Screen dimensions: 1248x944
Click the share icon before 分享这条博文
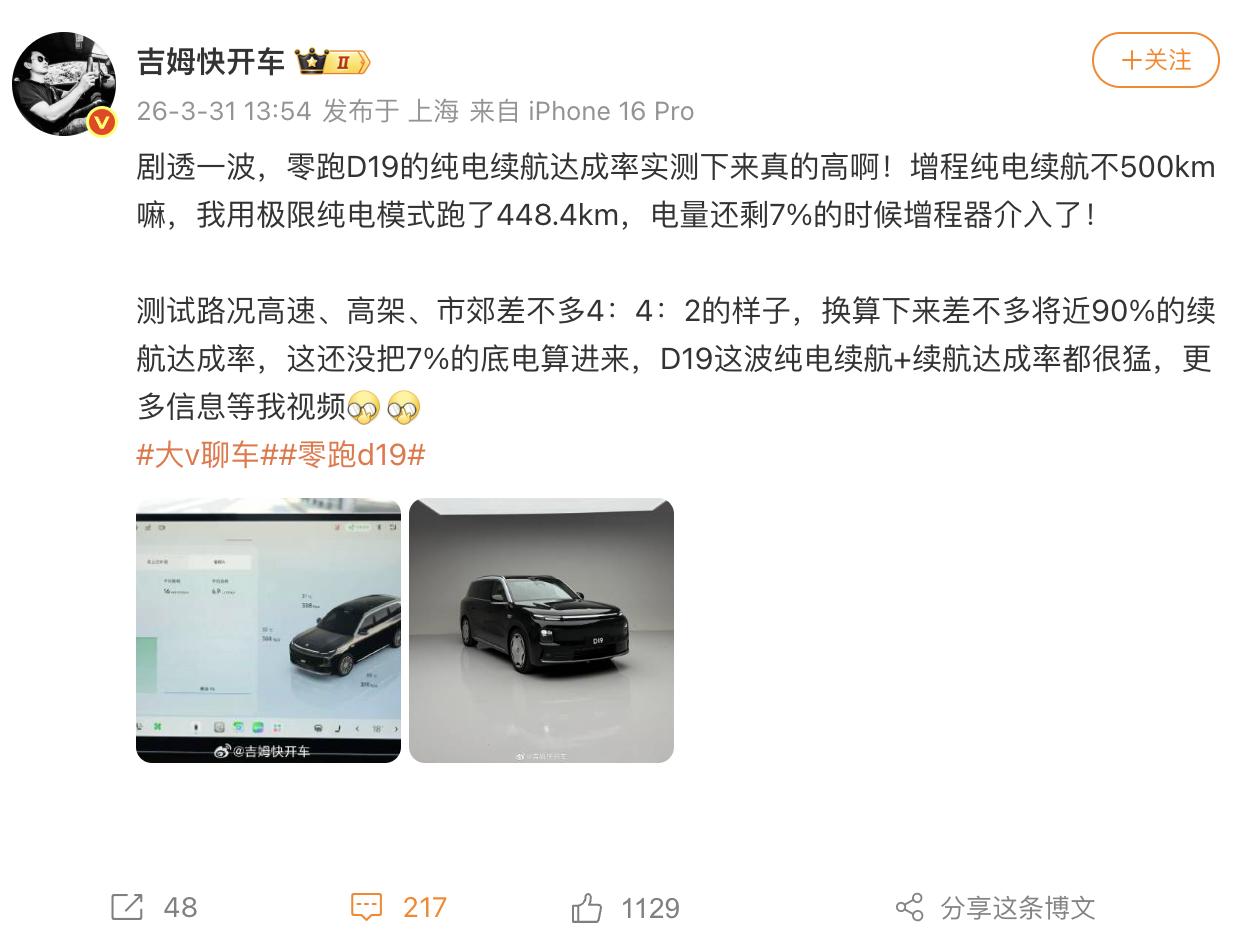909,908
